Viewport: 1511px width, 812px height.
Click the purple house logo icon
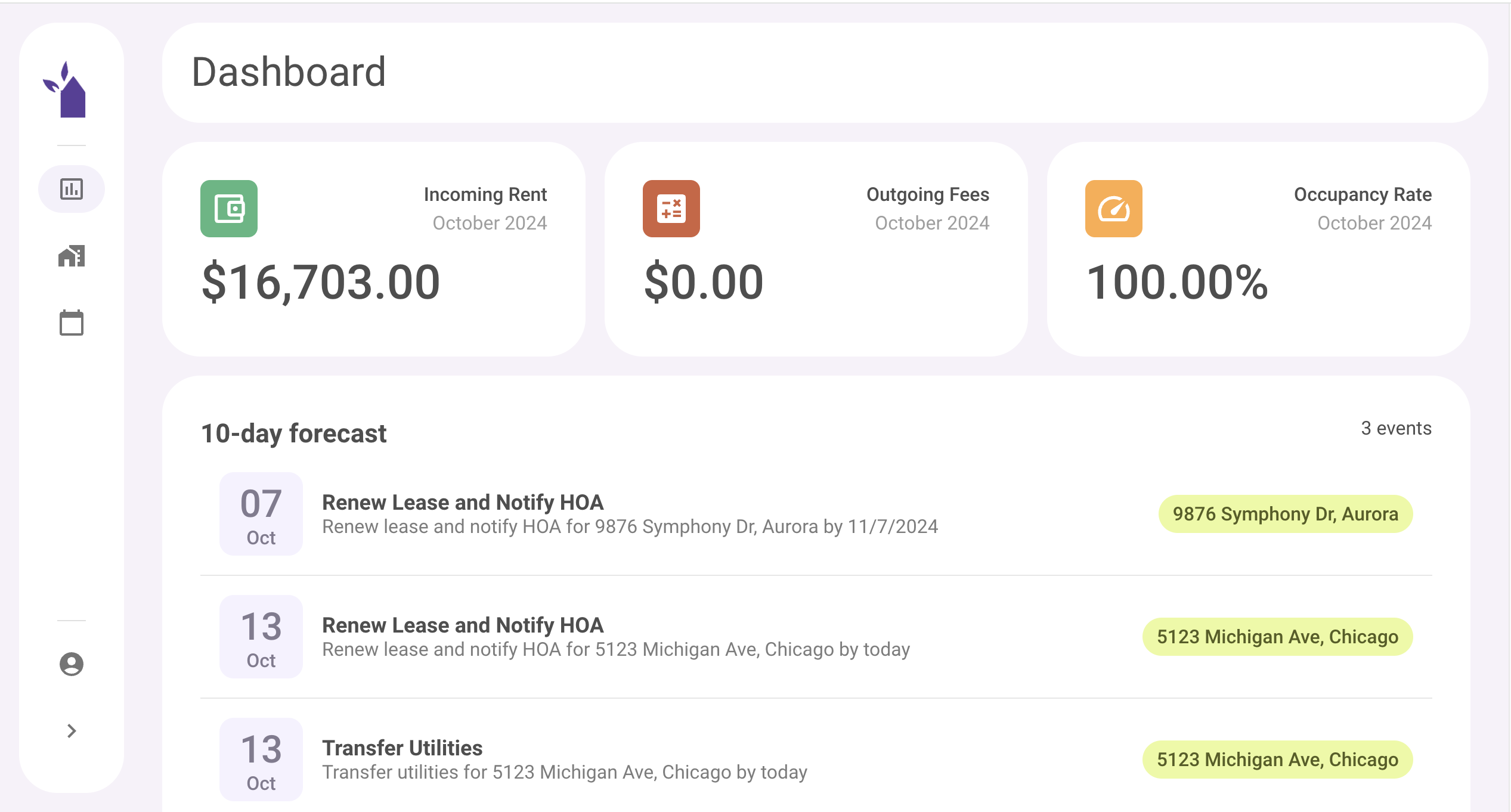[x=67, y=91]
